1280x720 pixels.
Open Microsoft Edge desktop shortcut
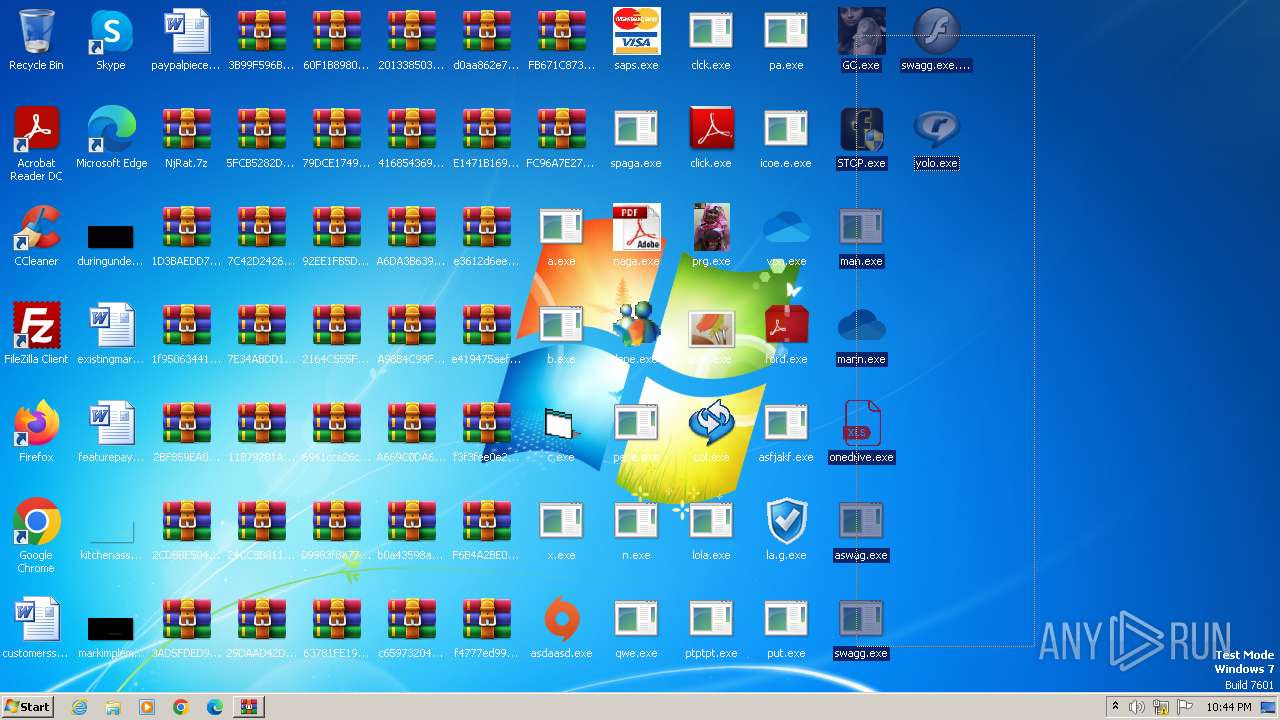[111, 138]
